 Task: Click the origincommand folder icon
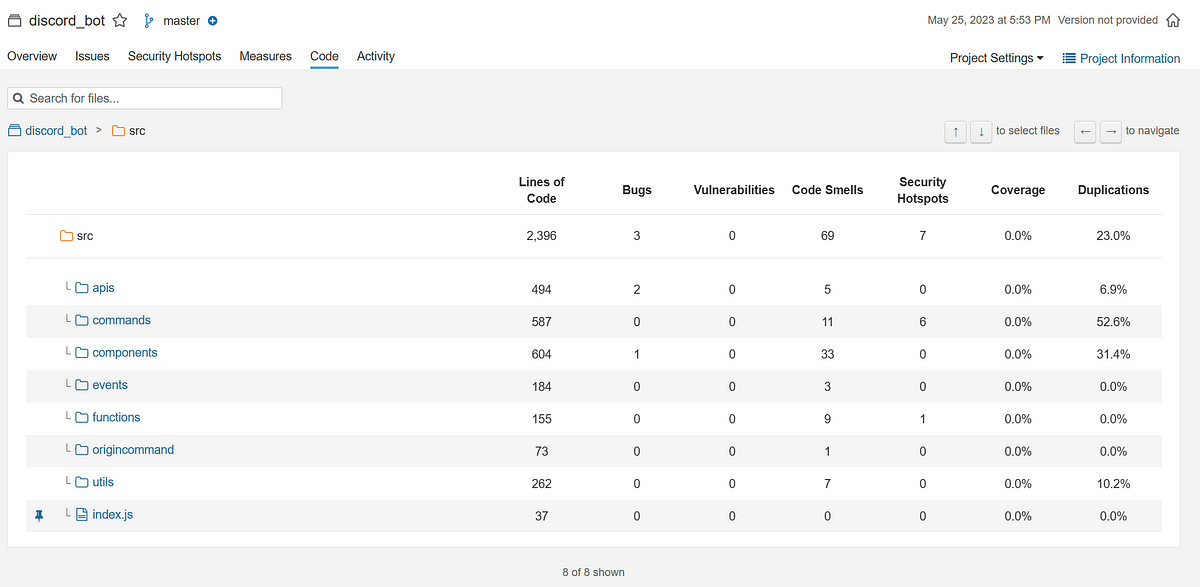[x=82, y=450]
